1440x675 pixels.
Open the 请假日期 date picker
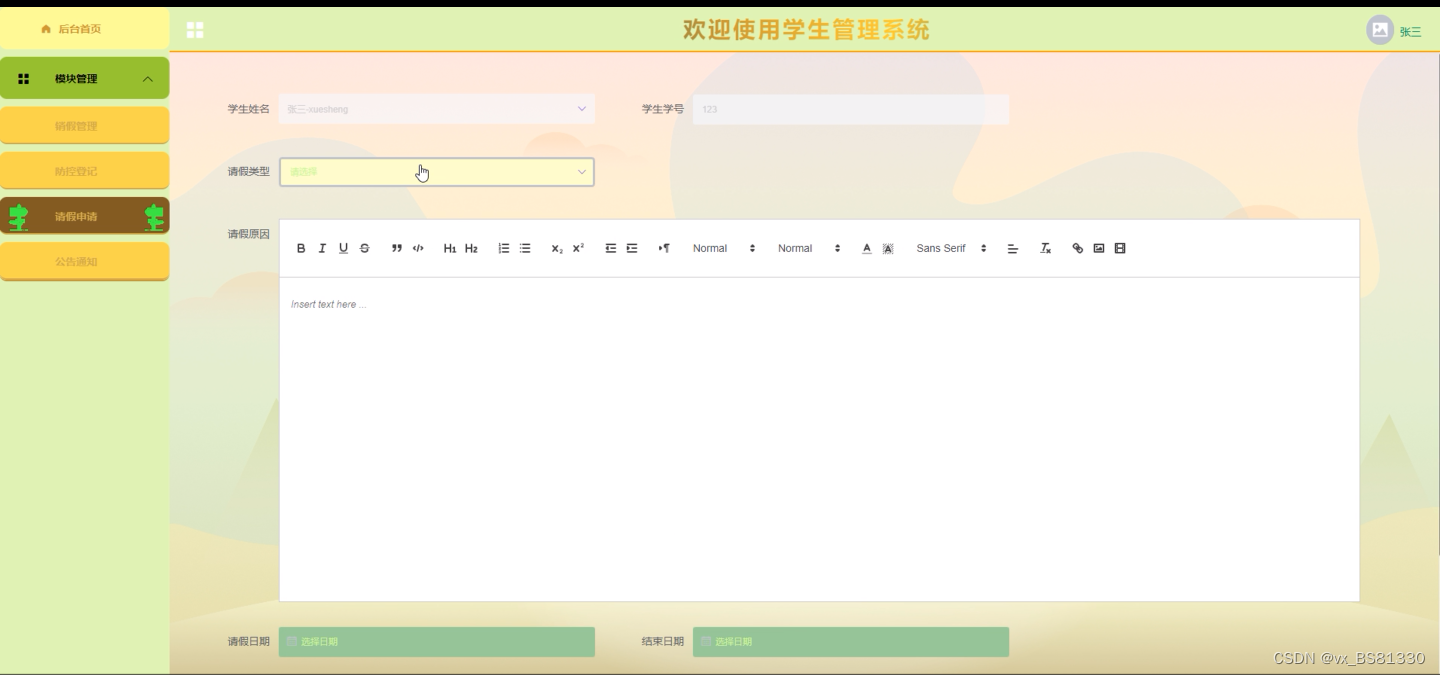coord(437,642)
